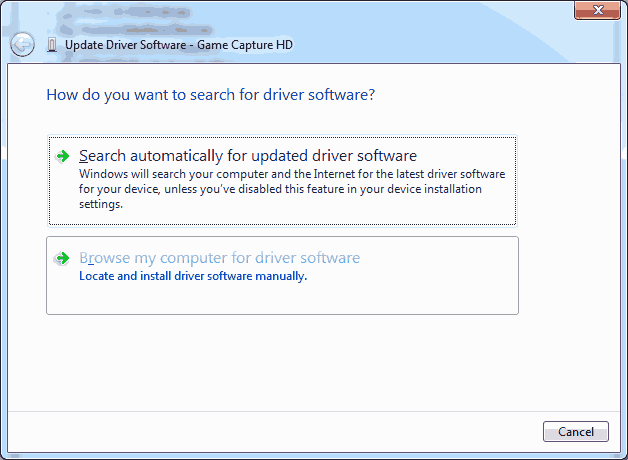Image resolution: width=628 pixels, height=460 pixels.
Task: Choose Browse my computer for driver software
Action: point(282,275)
